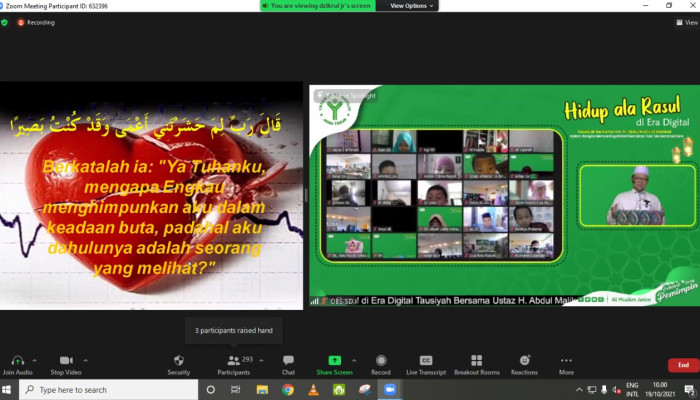Click the Join Audio headphone icon

click(17, 361)
